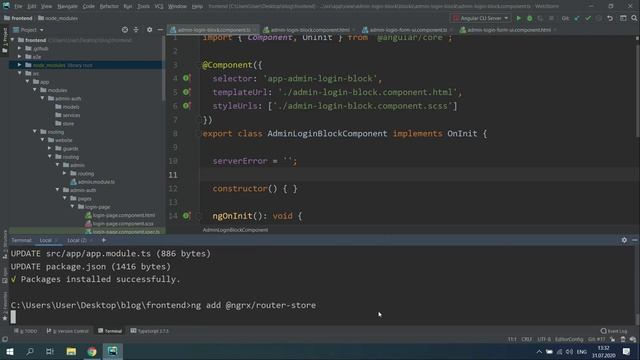
Task: Click gutter marker on styleUrls line 6
Action: click(x=186, y=106)
